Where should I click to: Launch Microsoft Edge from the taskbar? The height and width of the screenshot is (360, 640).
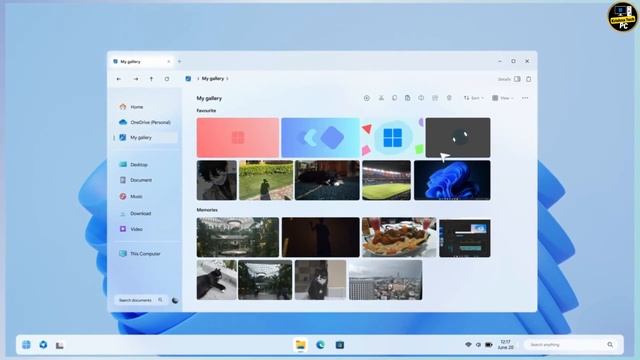point(320,345)
